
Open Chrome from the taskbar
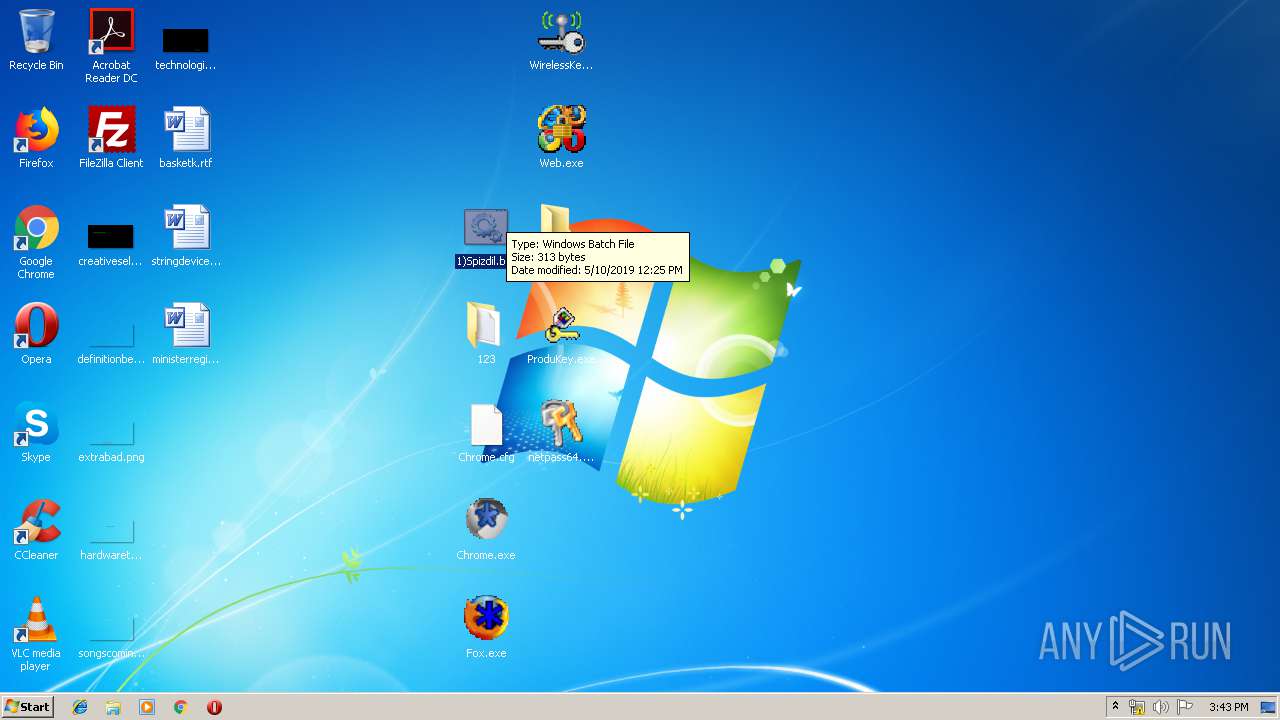pyautogui.click(x=181, y=707)
